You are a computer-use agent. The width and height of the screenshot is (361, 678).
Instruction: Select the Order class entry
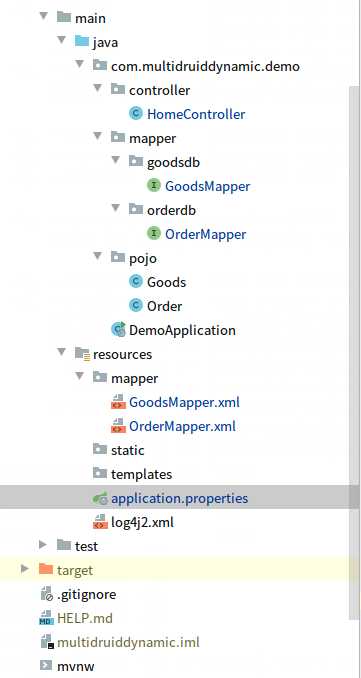(x=165, y=306)
